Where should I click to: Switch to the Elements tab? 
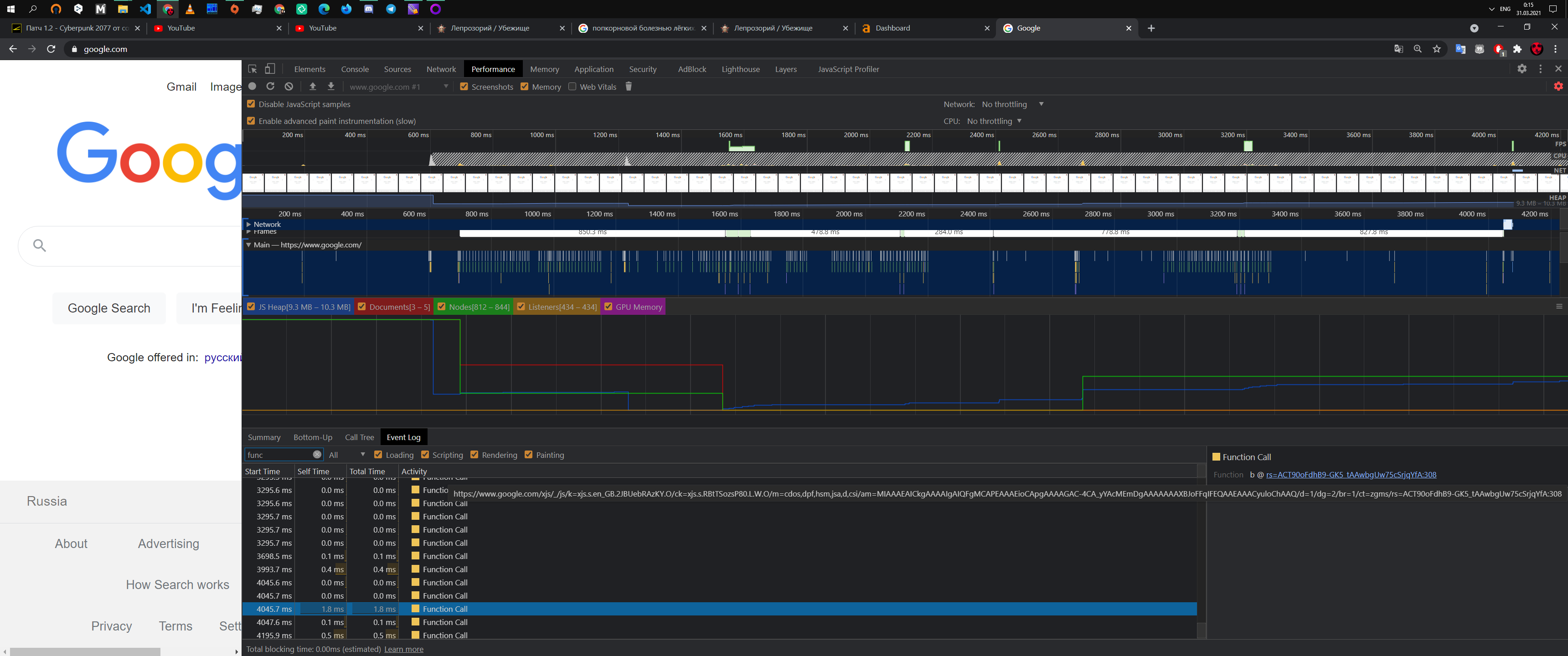[309, 69]
